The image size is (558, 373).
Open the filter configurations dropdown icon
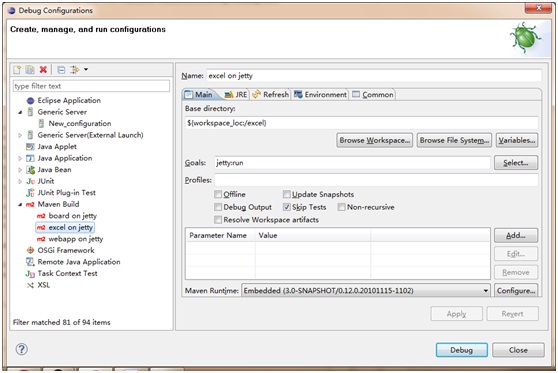79,69
